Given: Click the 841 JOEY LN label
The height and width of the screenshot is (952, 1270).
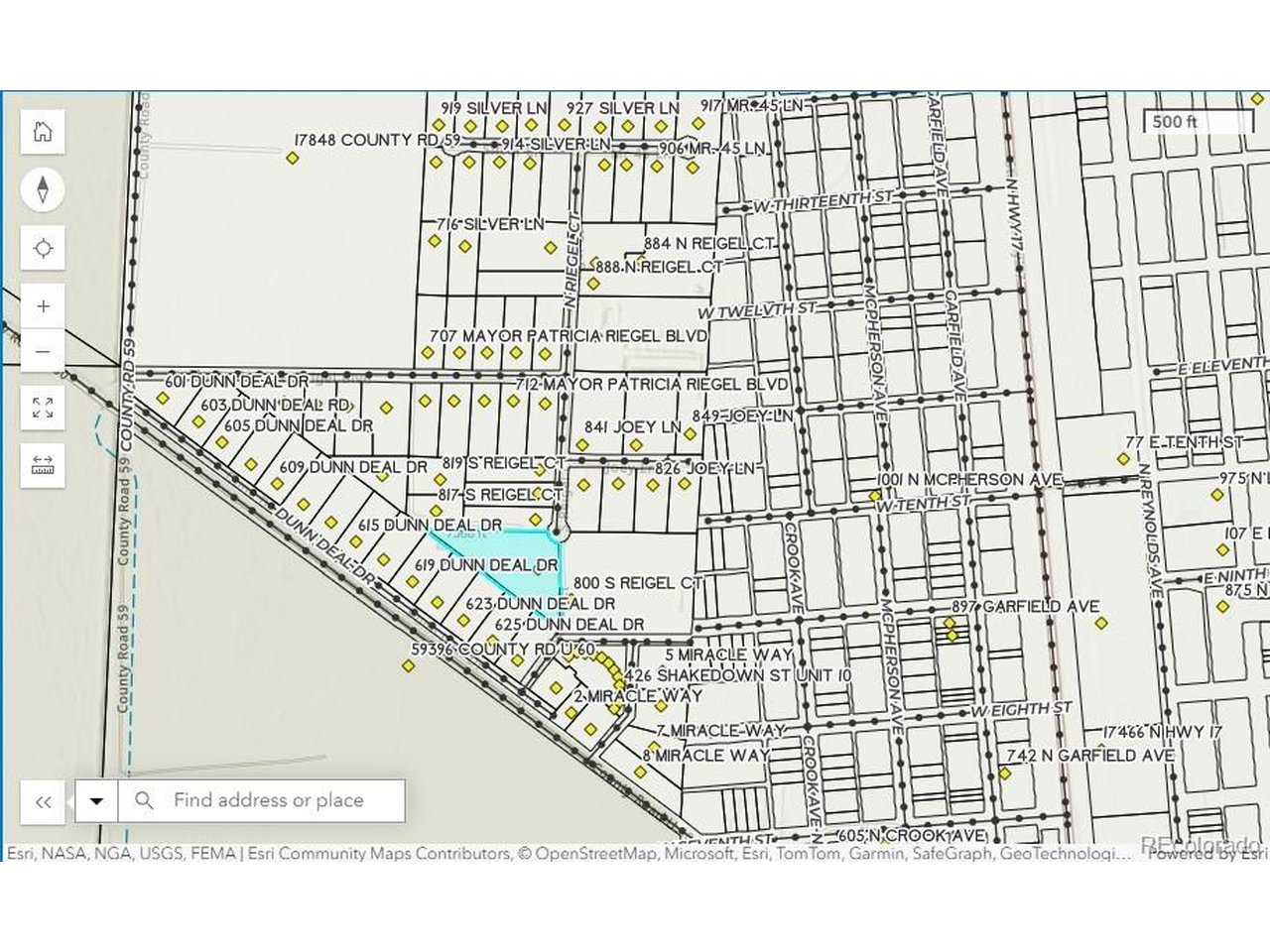Looking at the screenshot, I should click(633, 427).
